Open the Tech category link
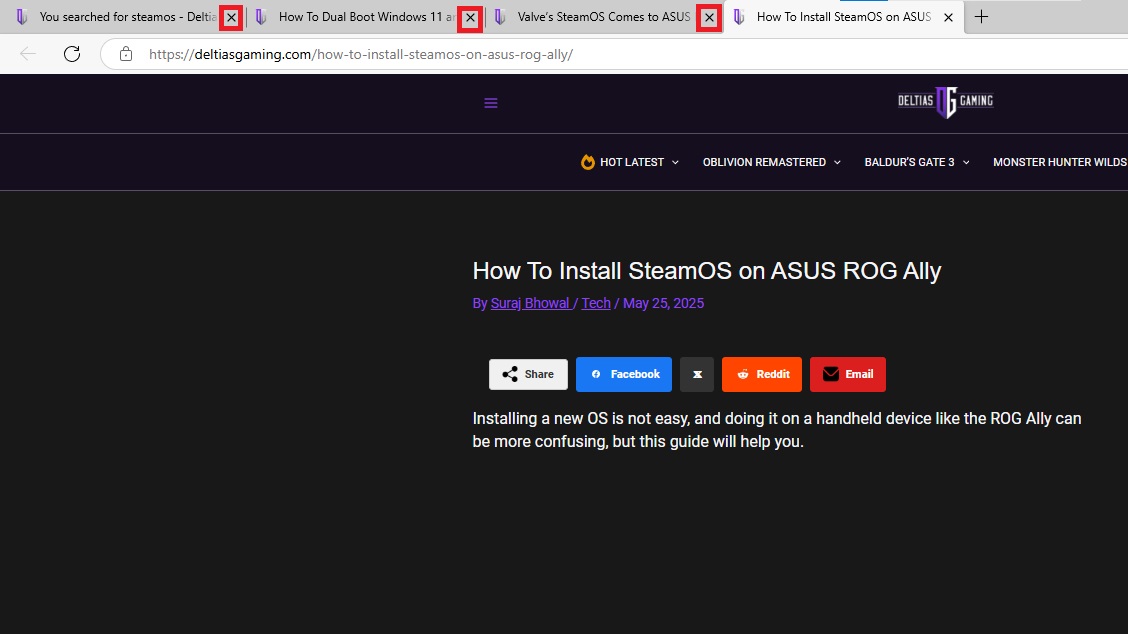1128x634 pixels. [x=596, y=304]
